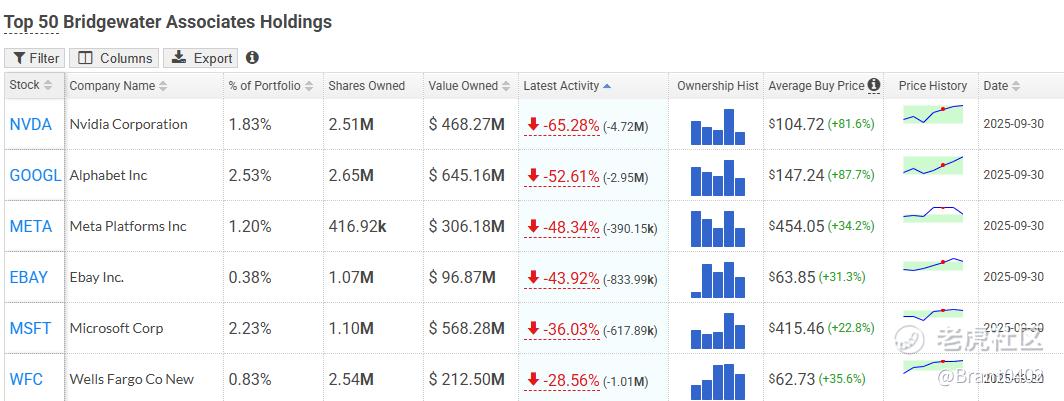Open the META stock link
The width and height of the screenshot is (1064, 401).
pyautogui.click(x=31, y=226)
